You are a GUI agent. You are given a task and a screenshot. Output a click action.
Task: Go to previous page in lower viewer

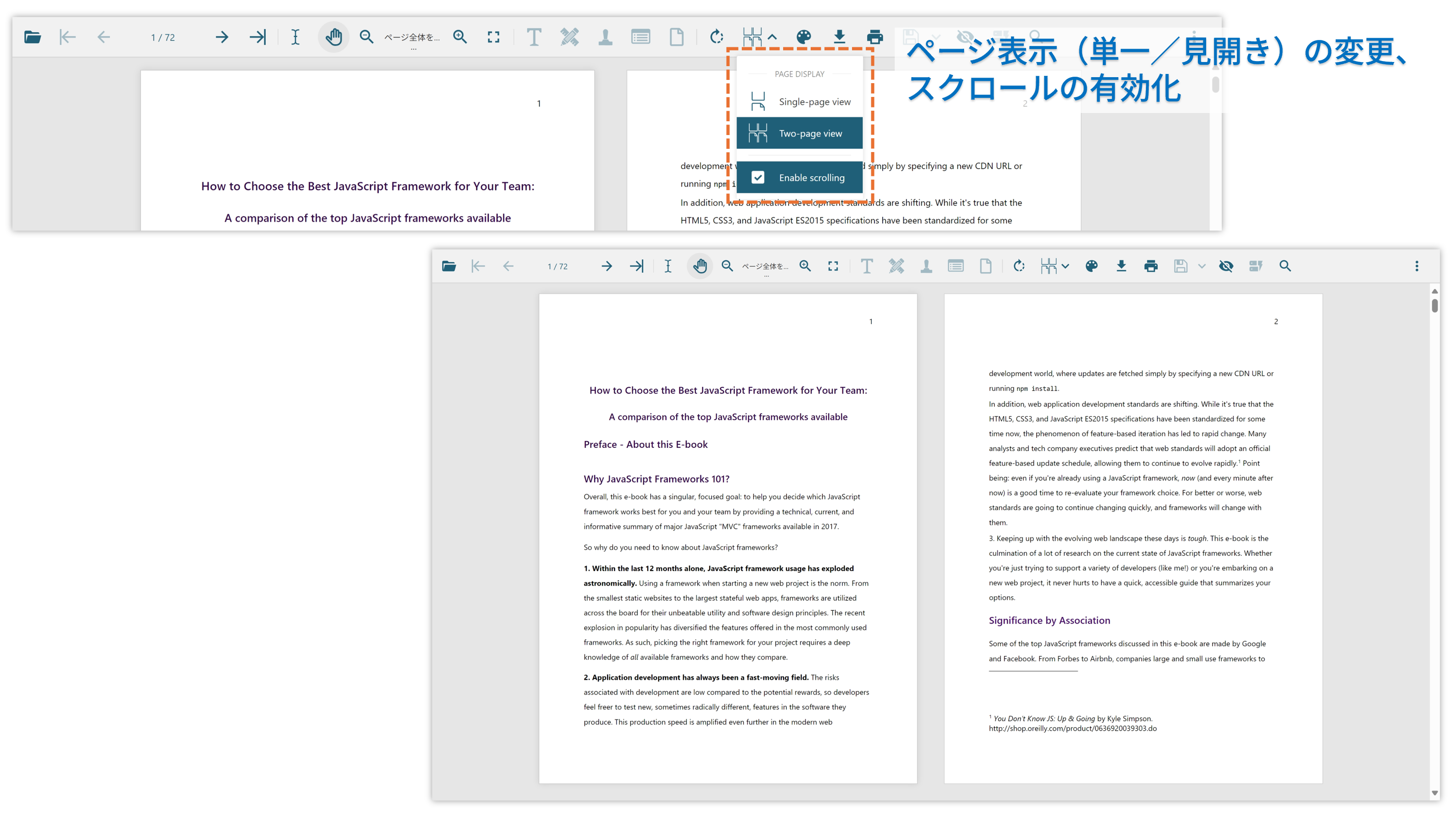point(508,266)
